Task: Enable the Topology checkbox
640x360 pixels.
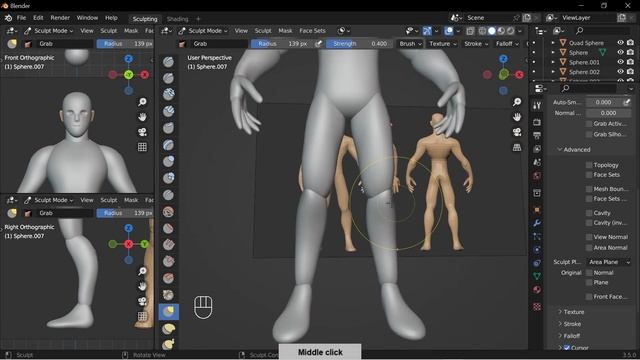Action: 589,165
